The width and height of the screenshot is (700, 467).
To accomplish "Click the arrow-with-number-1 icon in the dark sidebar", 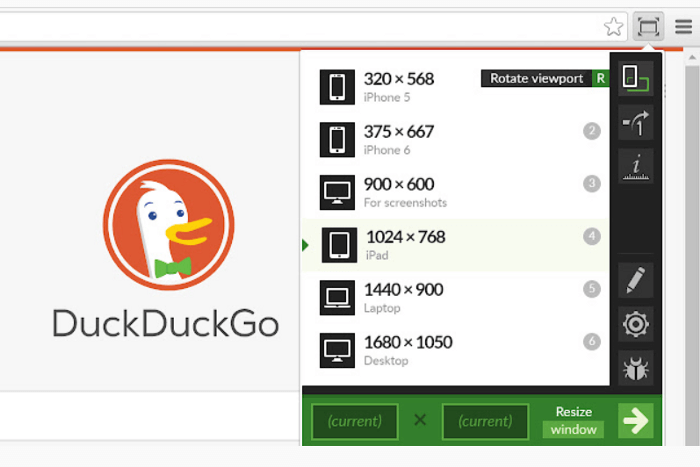I will pos(636,123).
